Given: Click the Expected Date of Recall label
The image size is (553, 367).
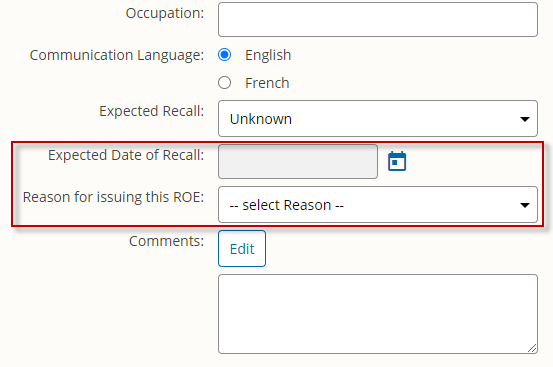Looking at the screenshot, I should pyautogui.click(x=126, y=155).
